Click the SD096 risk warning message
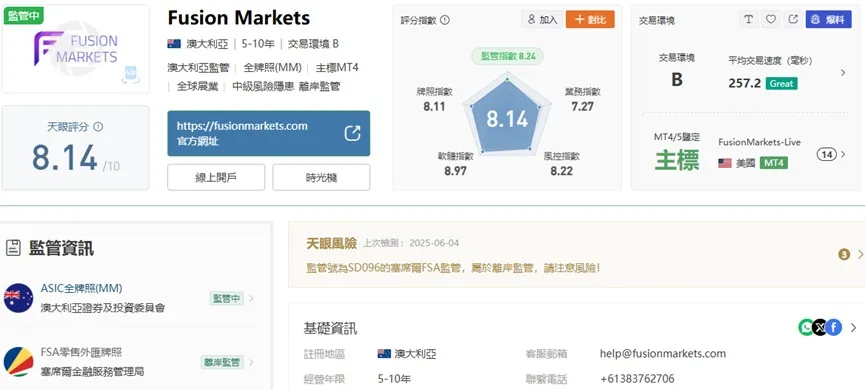The height and width of the screenshot is (390, 865). click(x=453, y=268)
